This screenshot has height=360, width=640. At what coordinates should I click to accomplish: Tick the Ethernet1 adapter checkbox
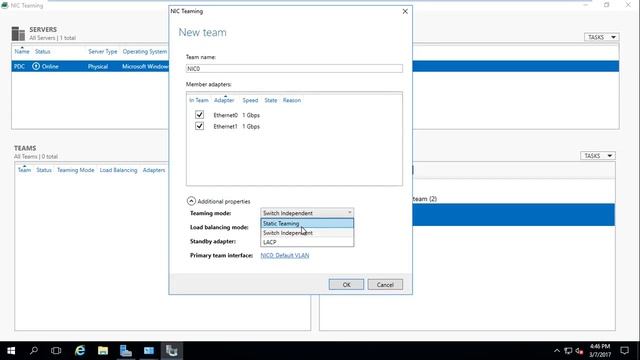[199, 126]
